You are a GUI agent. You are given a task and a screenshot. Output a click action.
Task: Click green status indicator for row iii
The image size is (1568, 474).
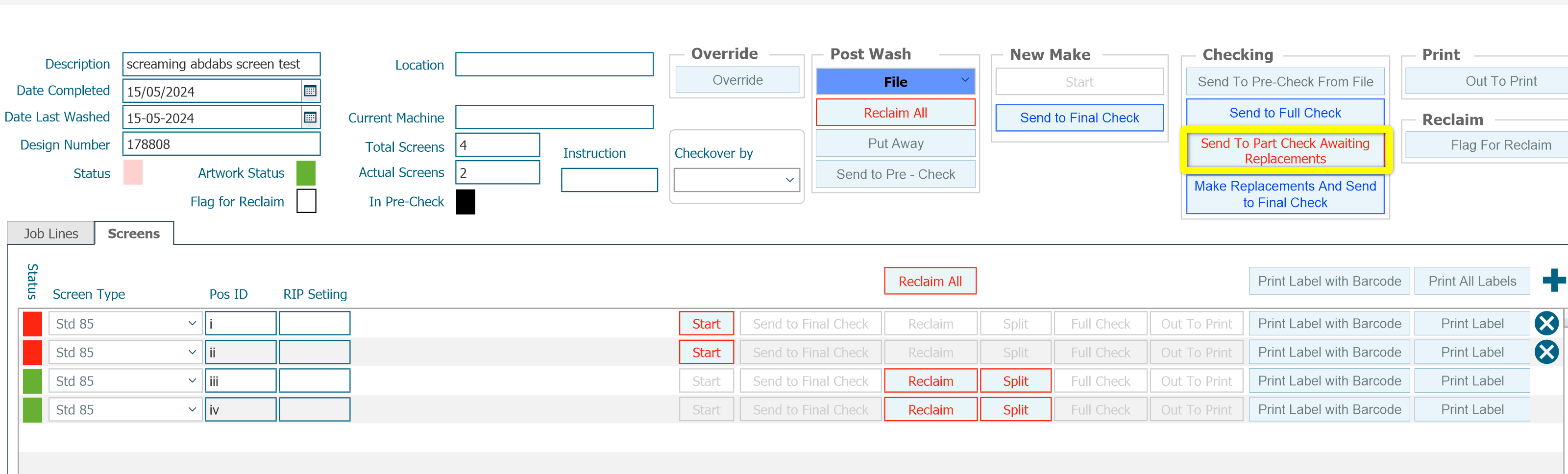tap(32, 380)
